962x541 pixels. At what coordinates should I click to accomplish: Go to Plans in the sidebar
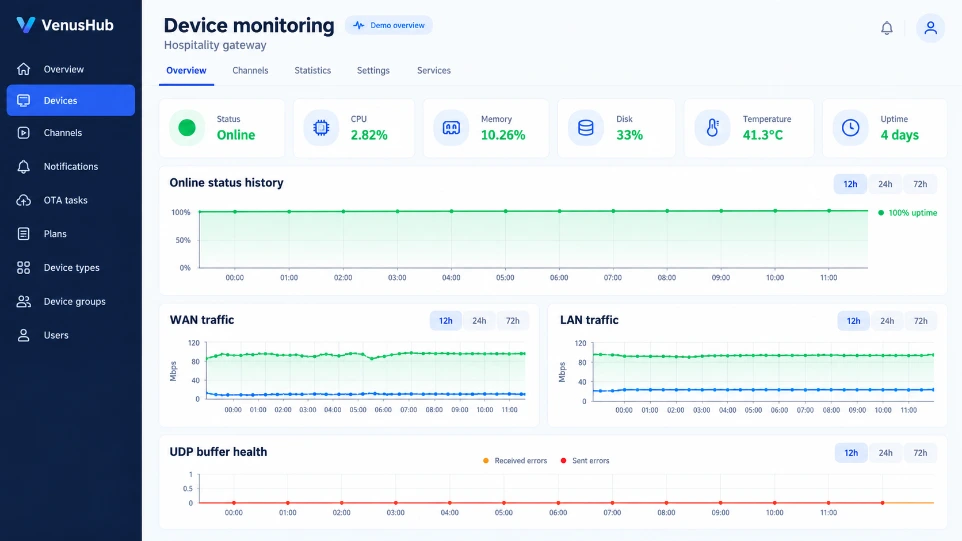(x=71, y=234)
